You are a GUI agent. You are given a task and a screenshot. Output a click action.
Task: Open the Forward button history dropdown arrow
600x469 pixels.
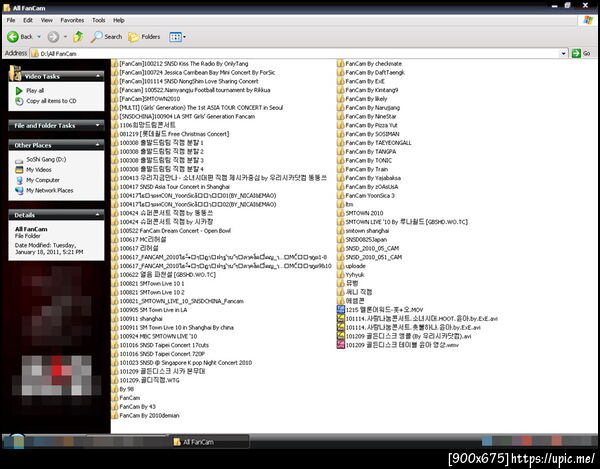click(x=65, y=37)
